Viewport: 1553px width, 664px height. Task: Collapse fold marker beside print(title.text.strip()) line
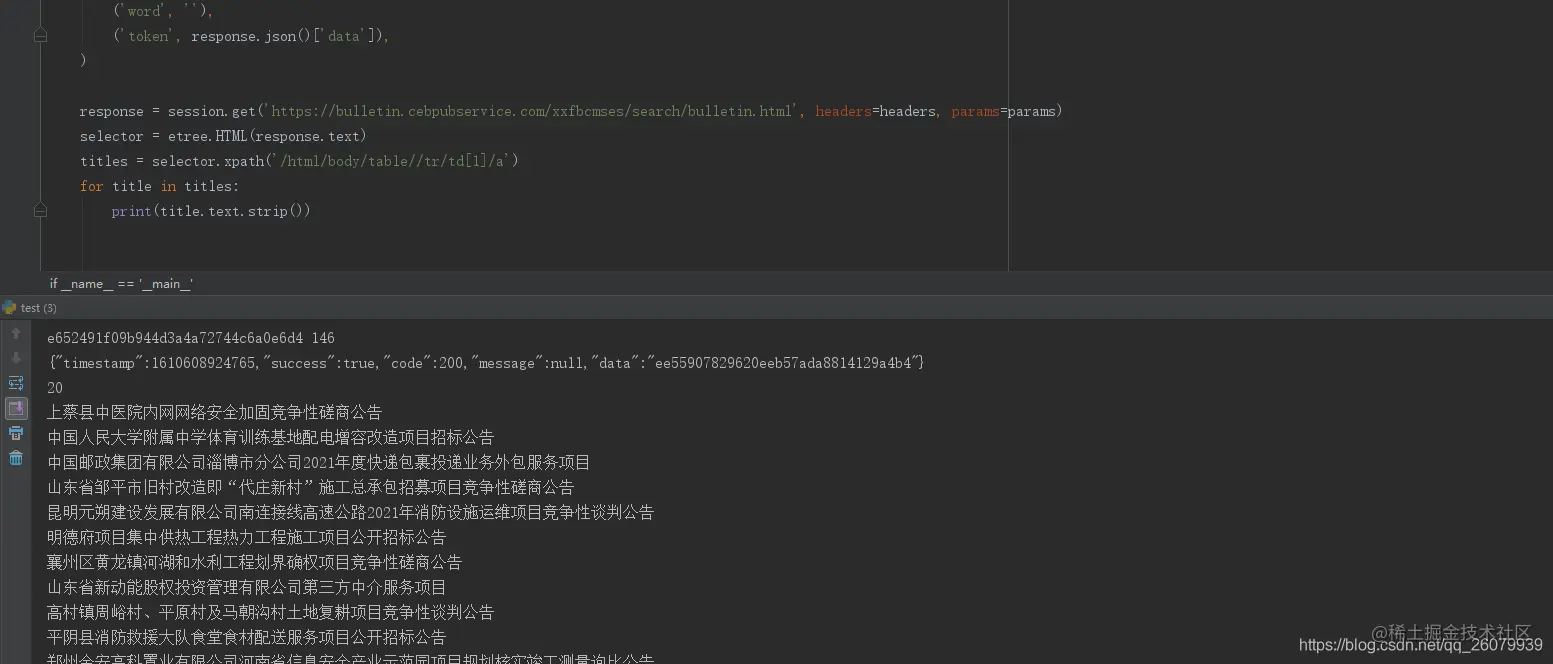click(40, 211)
